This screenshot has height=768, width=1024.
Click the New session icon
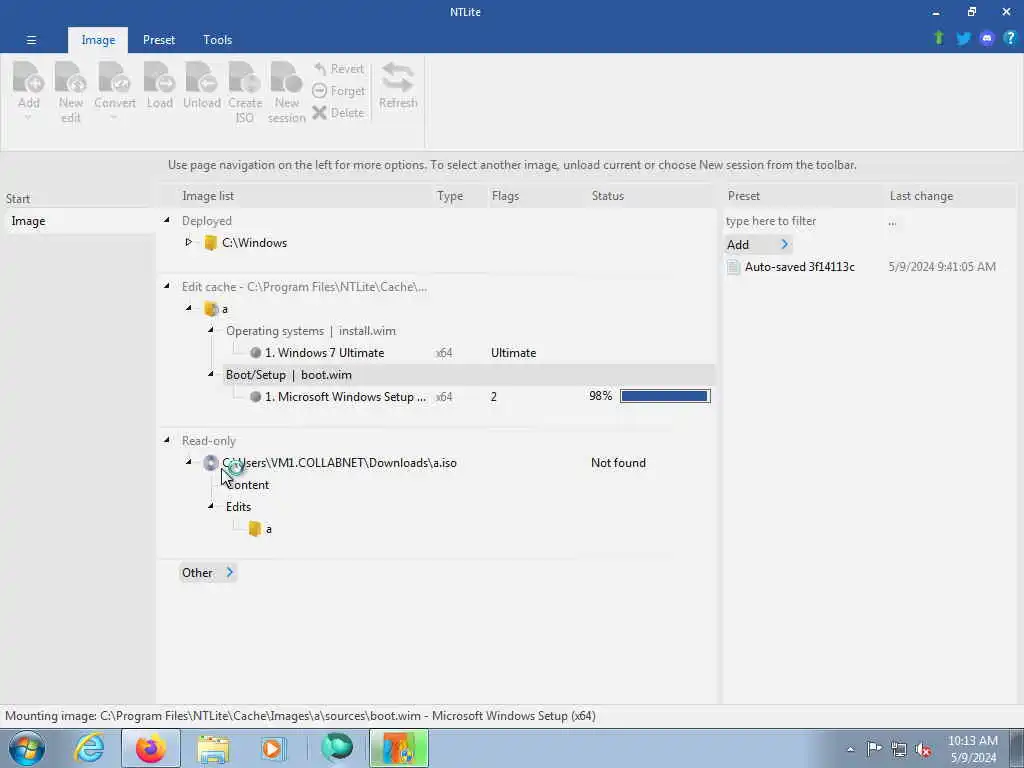287,78
